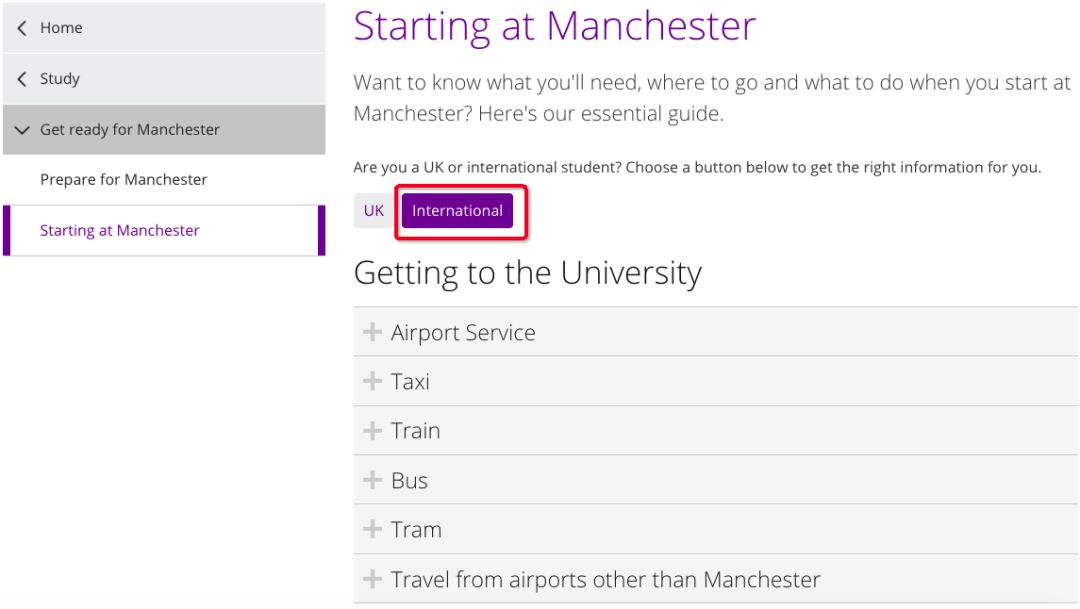This screenshot has height=609, width=1080.
Task: Collapse the Get ready for Manchester section
Action: point(22,130)
